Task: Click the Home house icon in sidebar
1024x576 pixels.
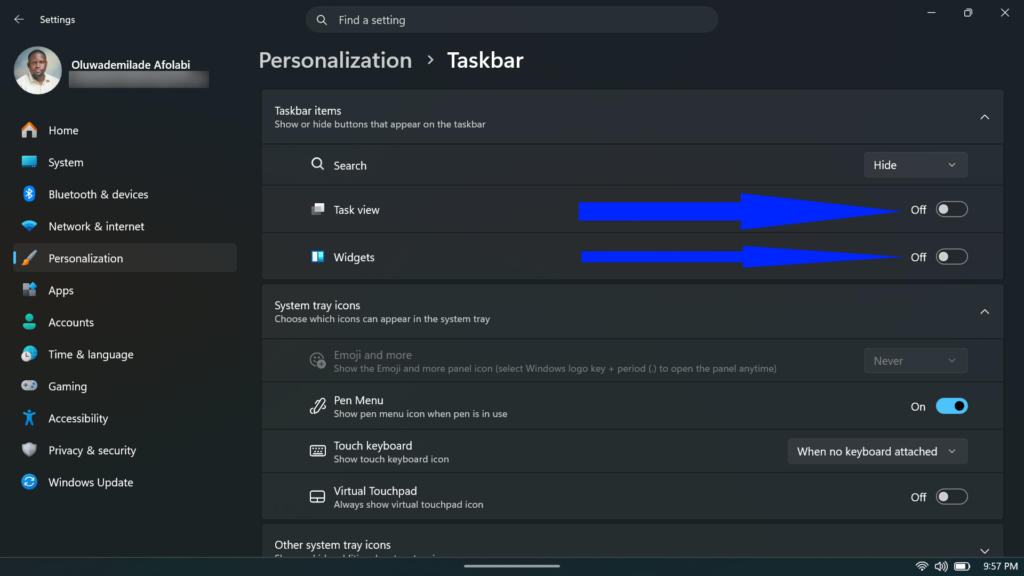Action: tap(29, 130)
